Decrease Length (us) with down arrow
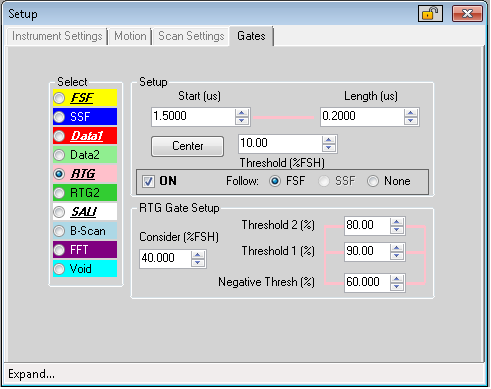This screenshot has width=491, height=389. (x=411, y=121)
